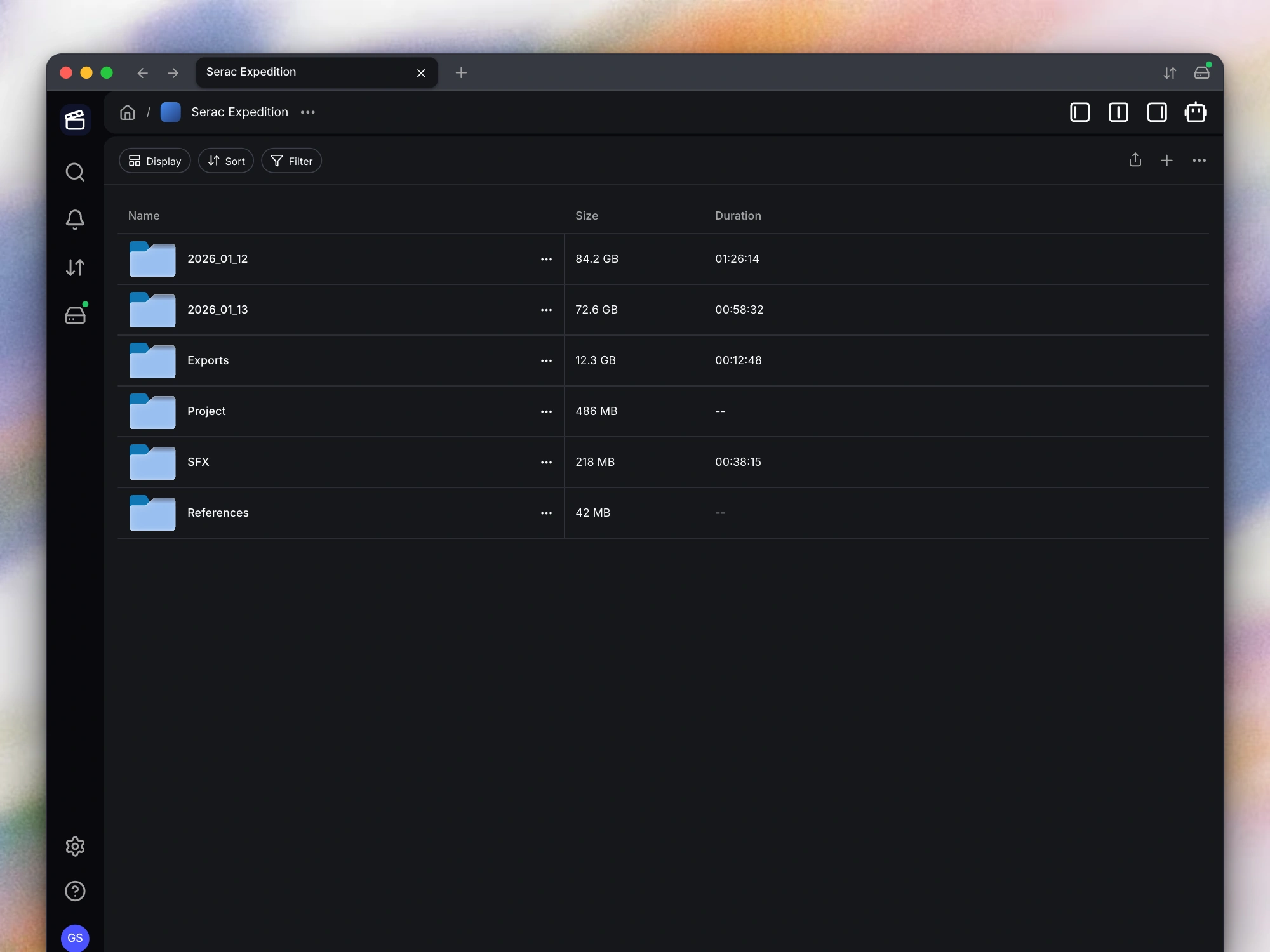Image resolution: width=1270 pixels, height=952 pixels.
Task: Open options for folder 2026_01_13
Action: pyautogui.click(x=546, y=310)
